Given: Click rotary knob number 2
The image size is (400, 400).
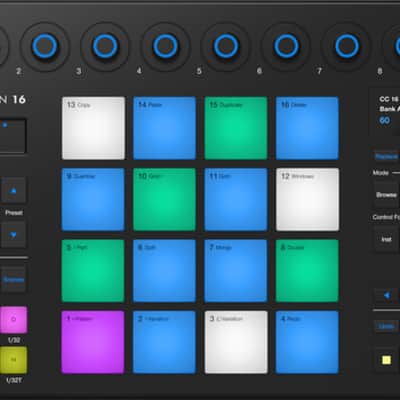Looking at the screenshot, I should click(x=45, y=46).
